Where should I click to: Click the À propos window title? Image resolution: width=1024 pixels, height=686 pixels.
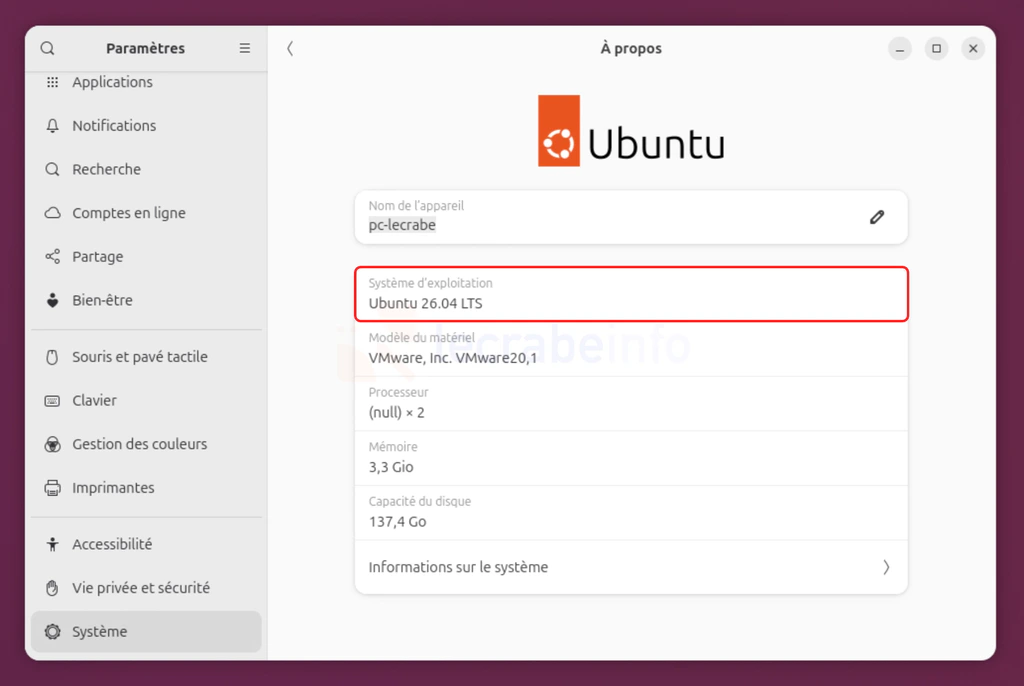[x=631, y=48]
